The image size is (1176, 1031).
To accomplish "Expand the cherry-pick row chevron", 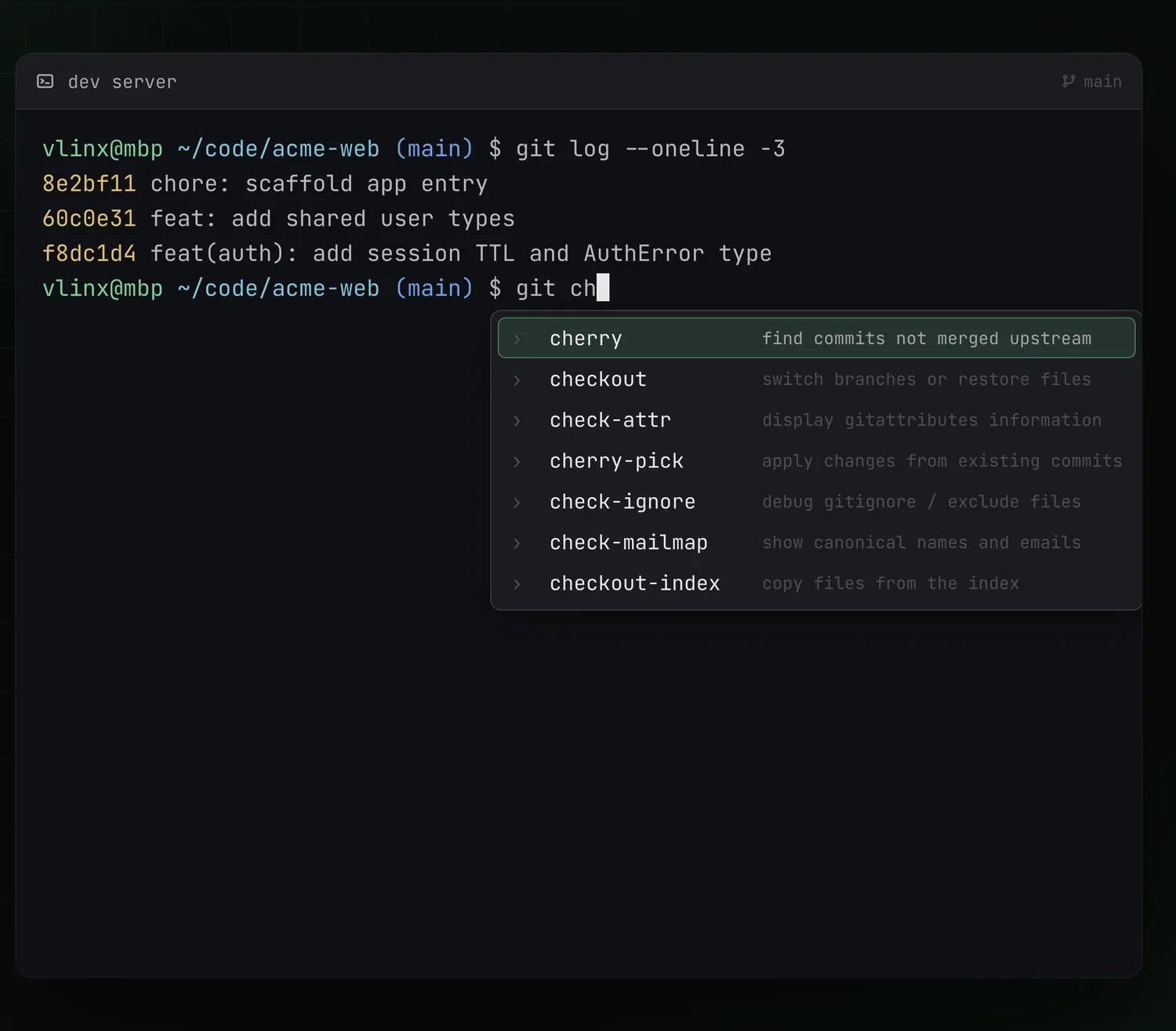I will point(517,462).
